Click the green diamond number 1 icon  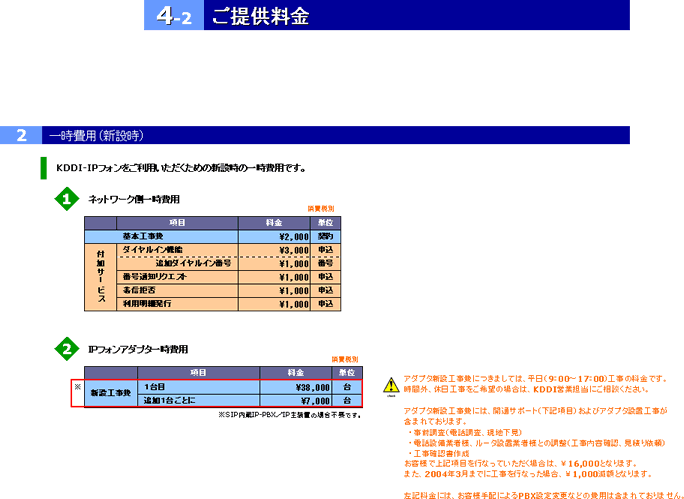click(67, 199)
